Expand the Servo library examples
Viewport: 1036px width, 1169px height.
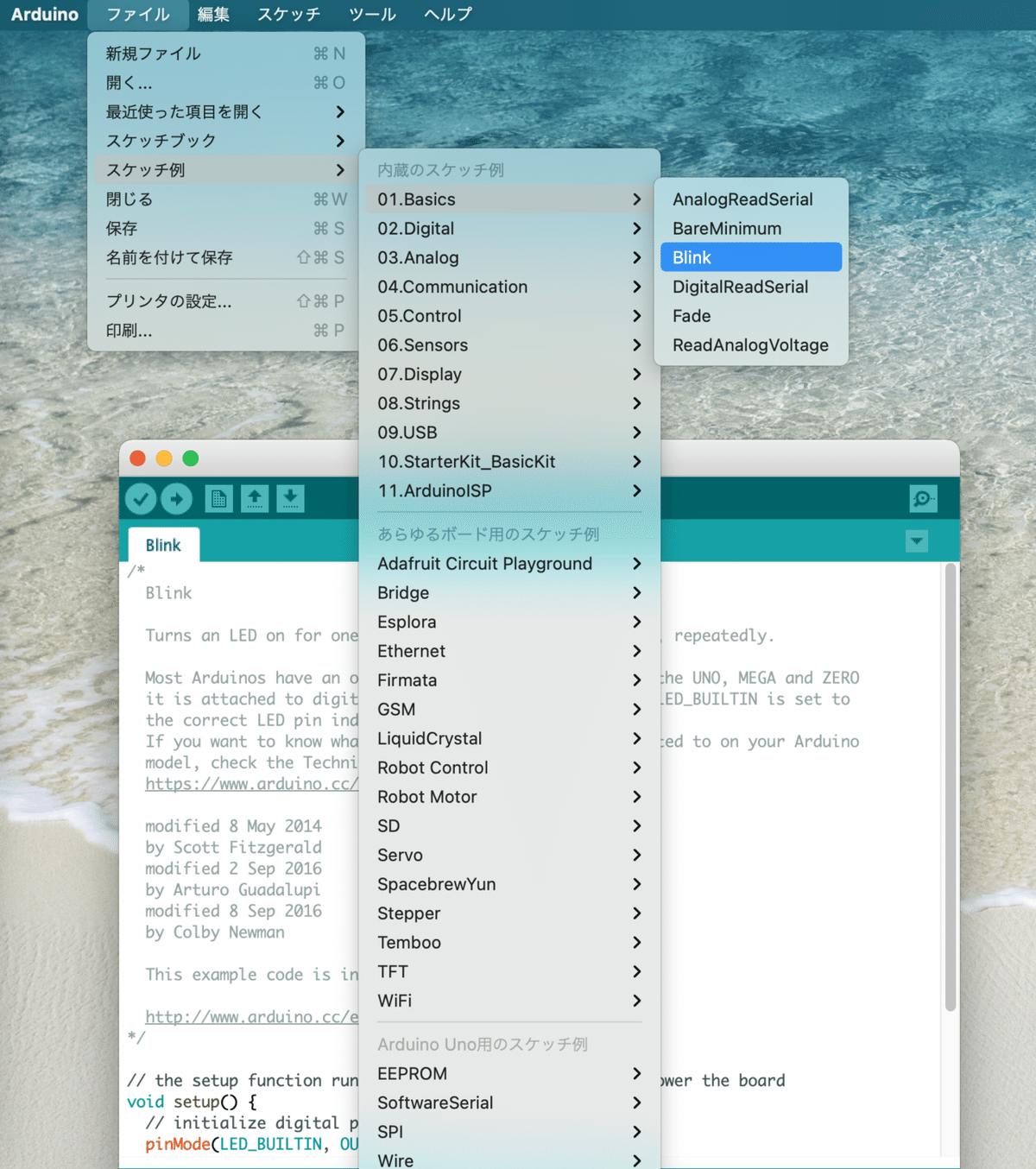point(509,856)
